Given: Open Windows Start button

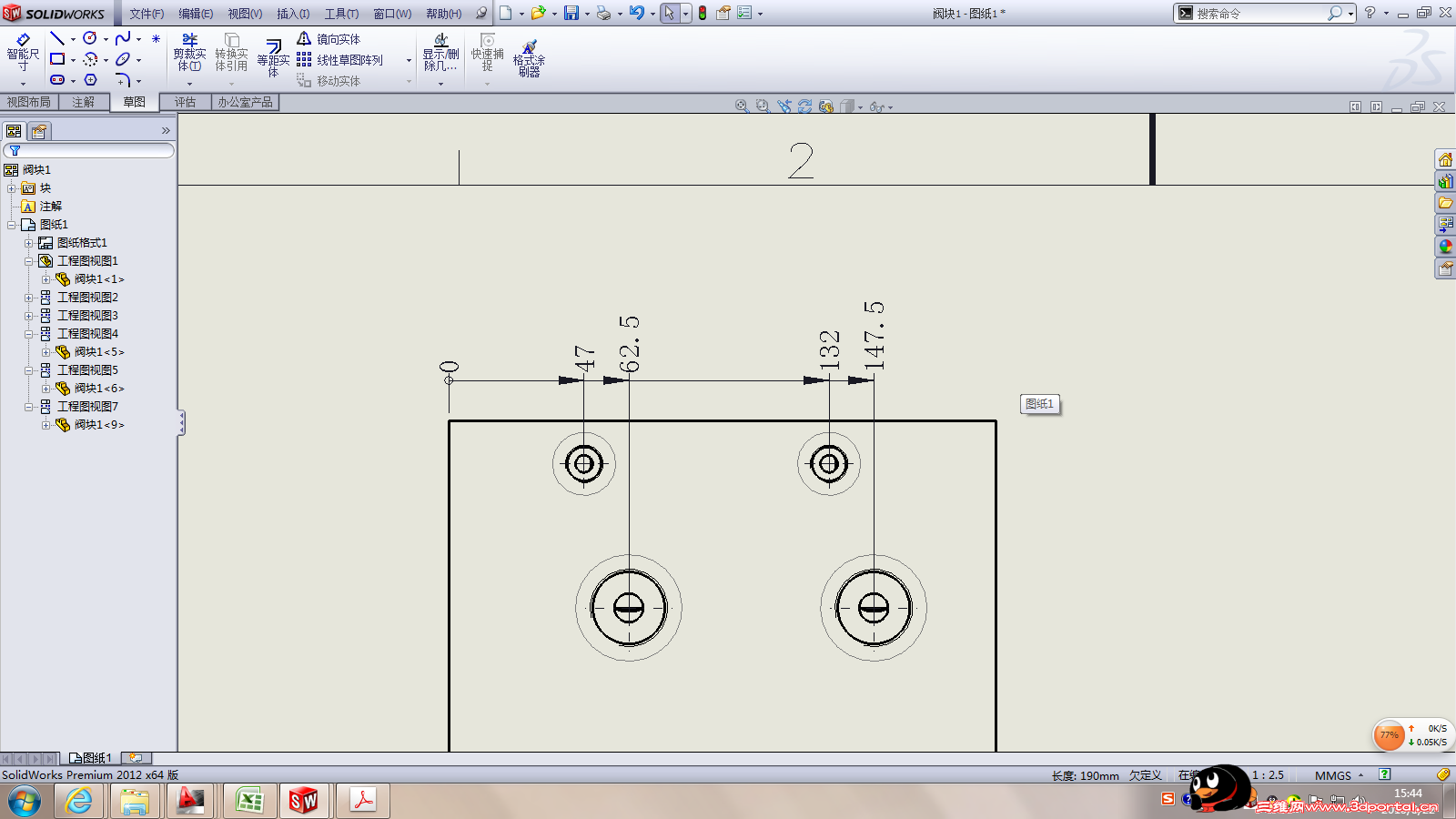Looking at the screenshot, I should pyautogui.click(x=25, y=802).
